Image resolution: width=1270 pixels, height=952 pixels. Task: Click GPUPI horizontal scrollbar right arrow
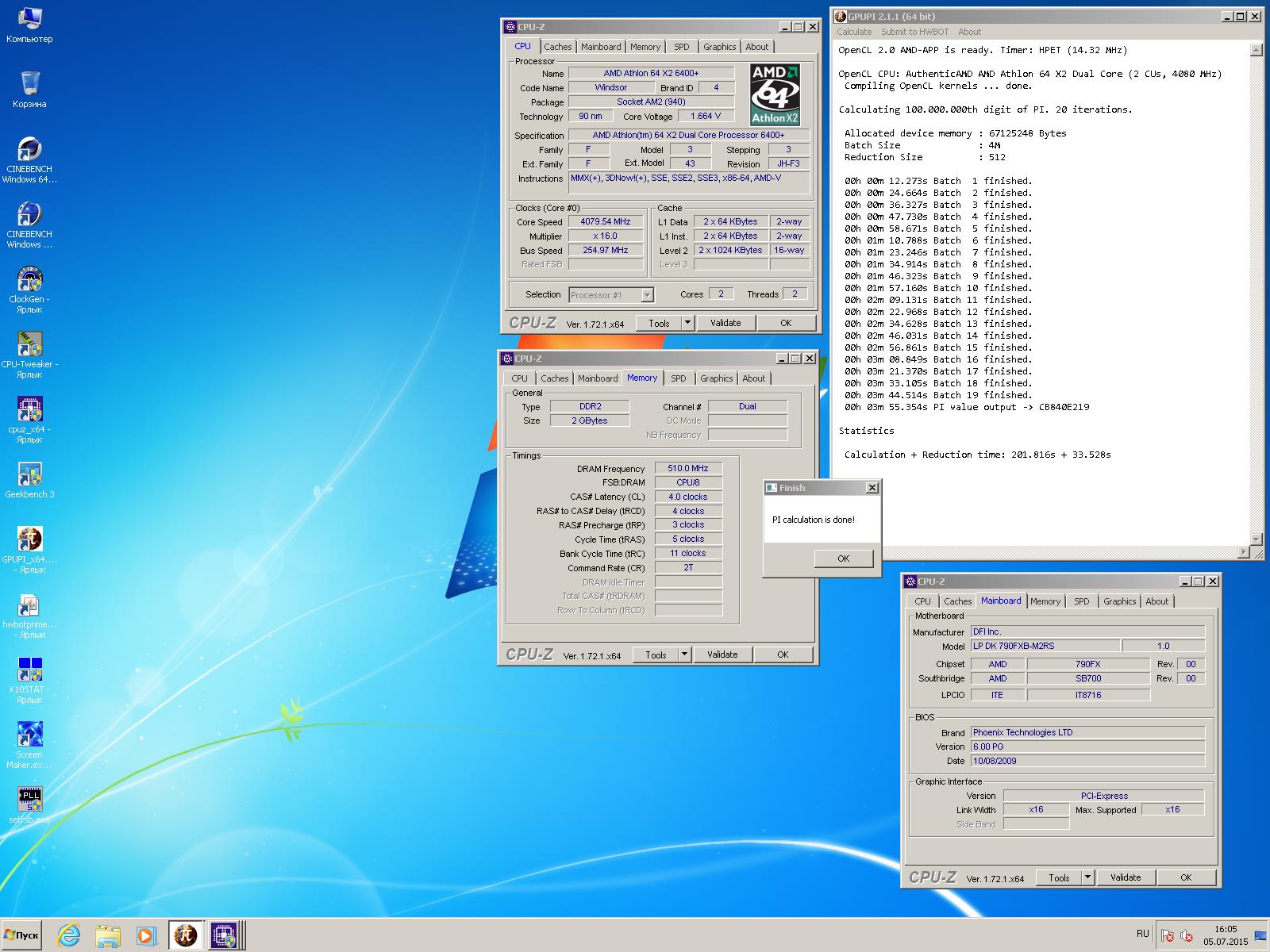tap(1244, 551)
